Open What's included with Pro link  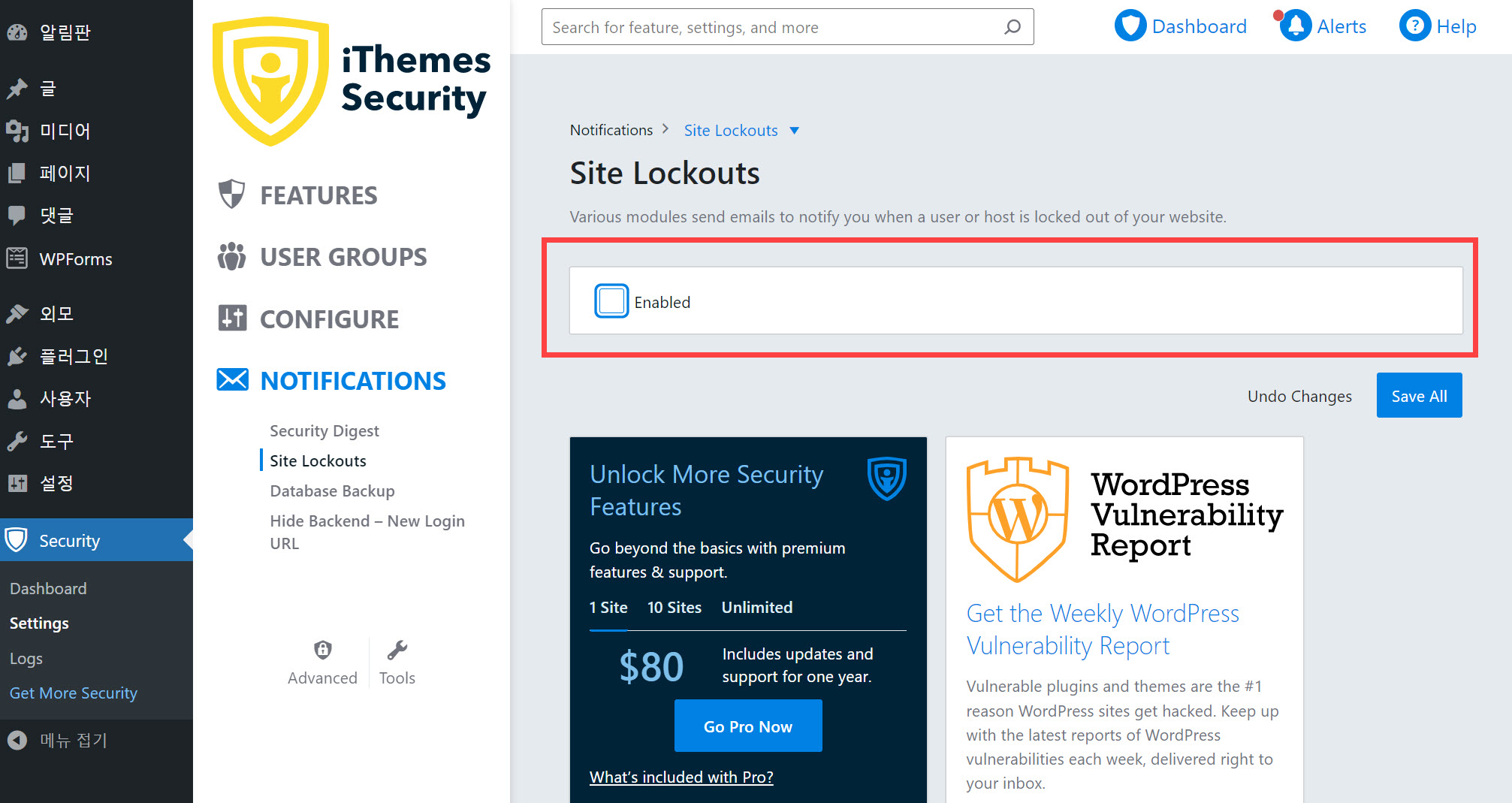[x=681, y=777]
